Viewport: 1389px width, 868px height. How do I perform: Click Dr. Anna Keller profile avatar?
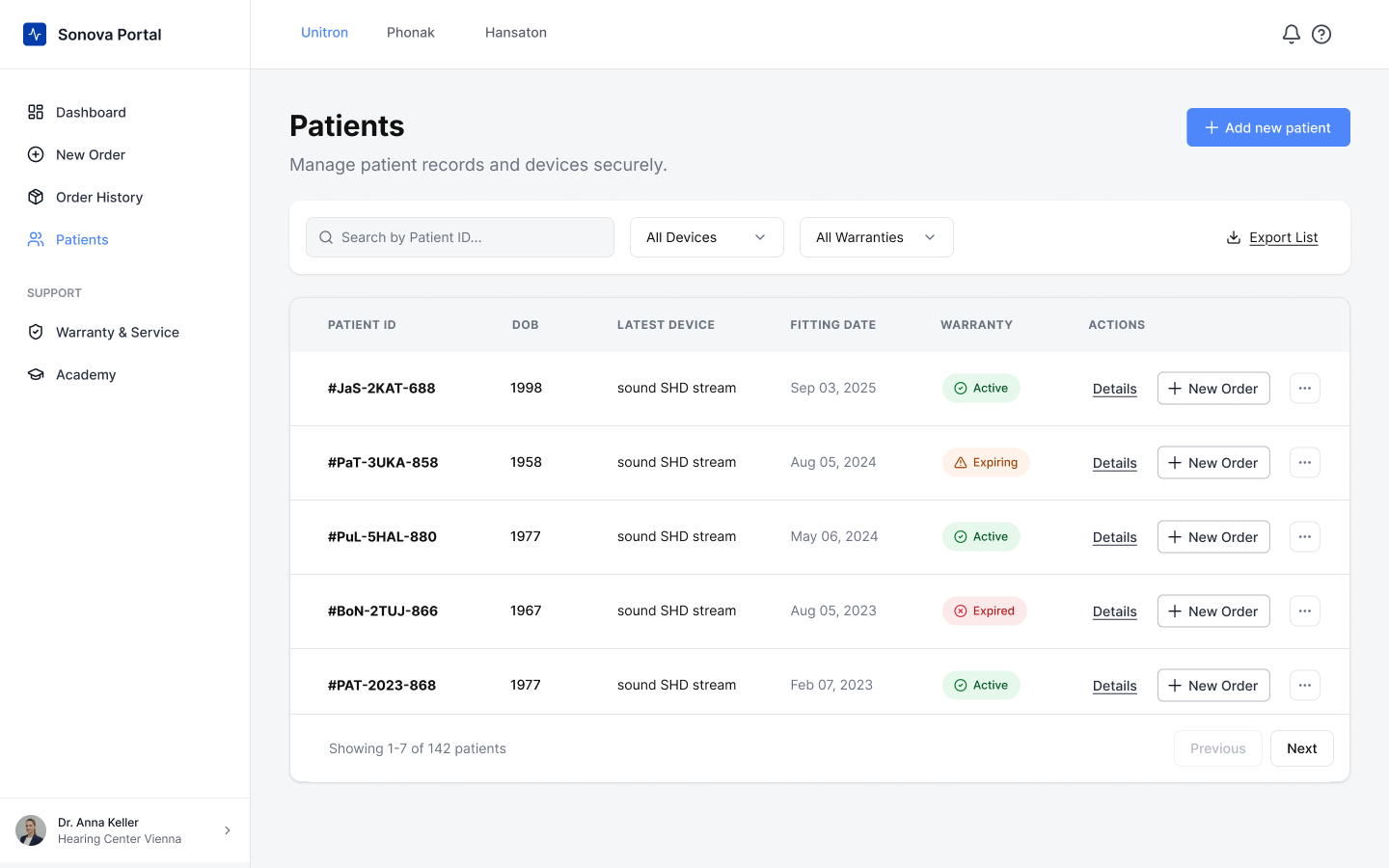coord(31,830)
